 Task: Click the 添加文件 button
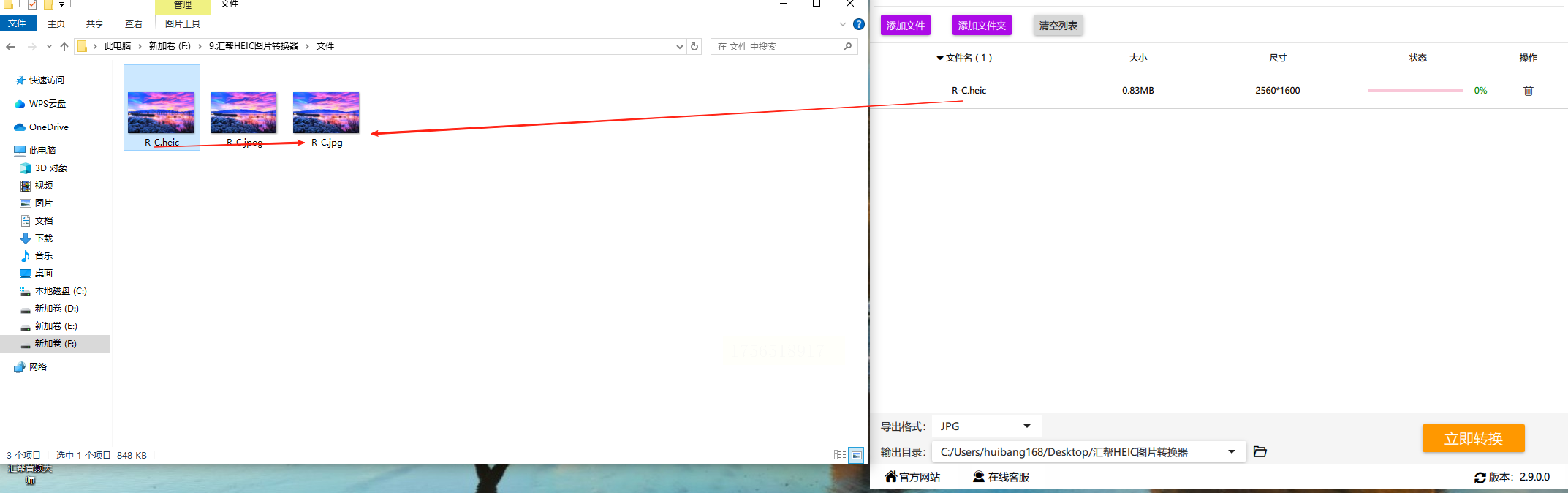tap(906, 26)
